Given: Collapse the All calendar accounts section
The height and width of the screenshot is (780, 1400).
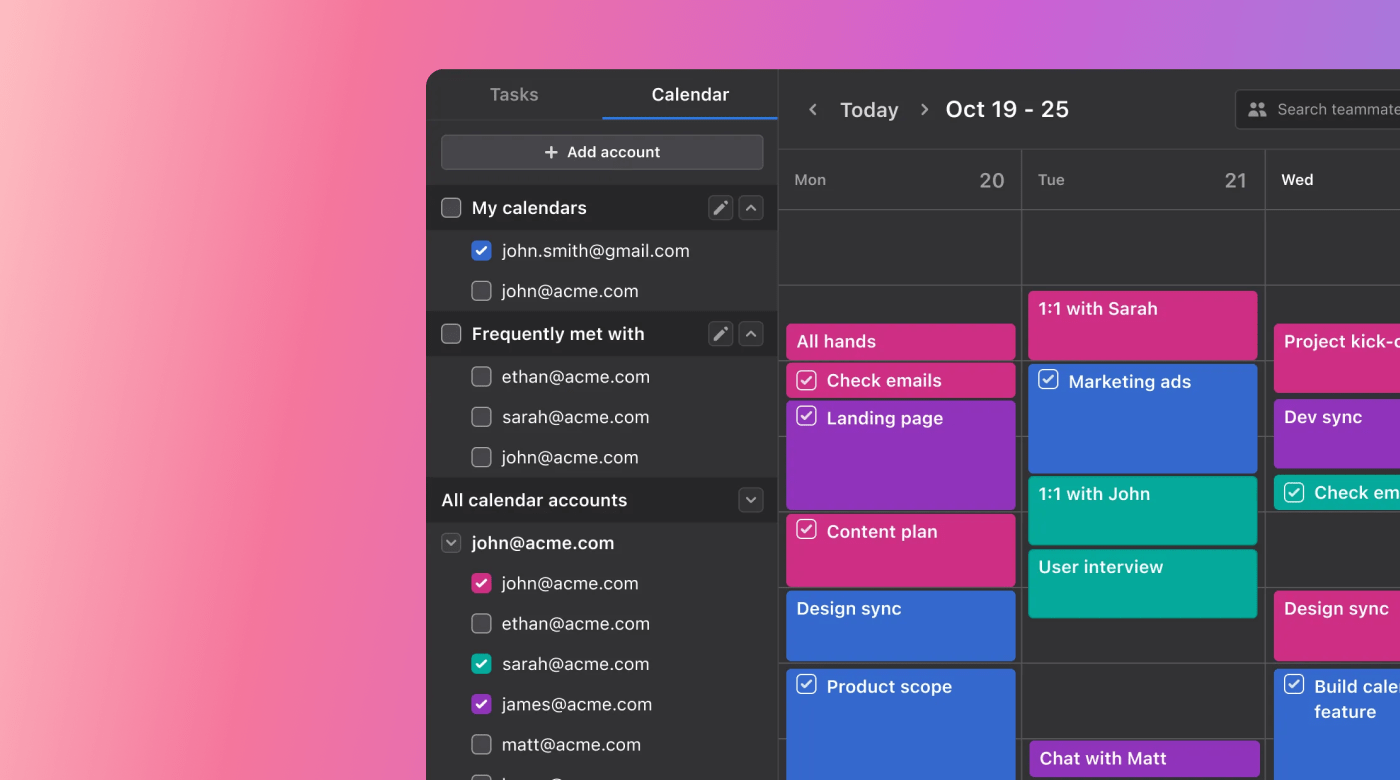Looking at the screenshot, I should tap(751, 500).
